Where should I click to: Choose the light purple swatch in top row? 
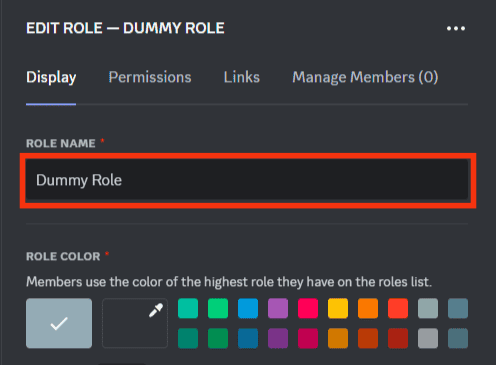[278, 308]
